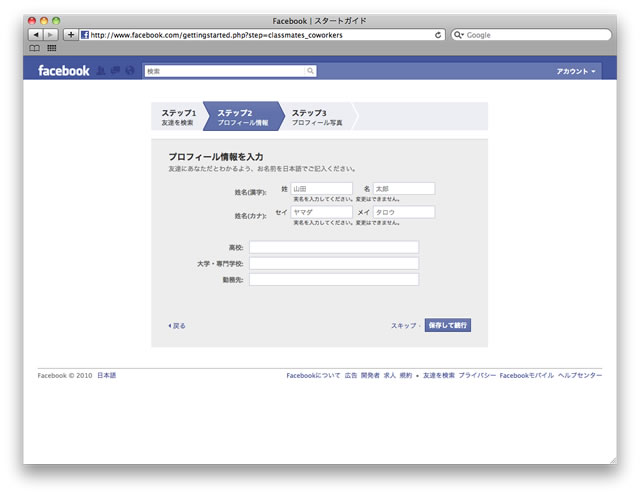
Task: Click the 戻る back link
Action: pos(177,326)
